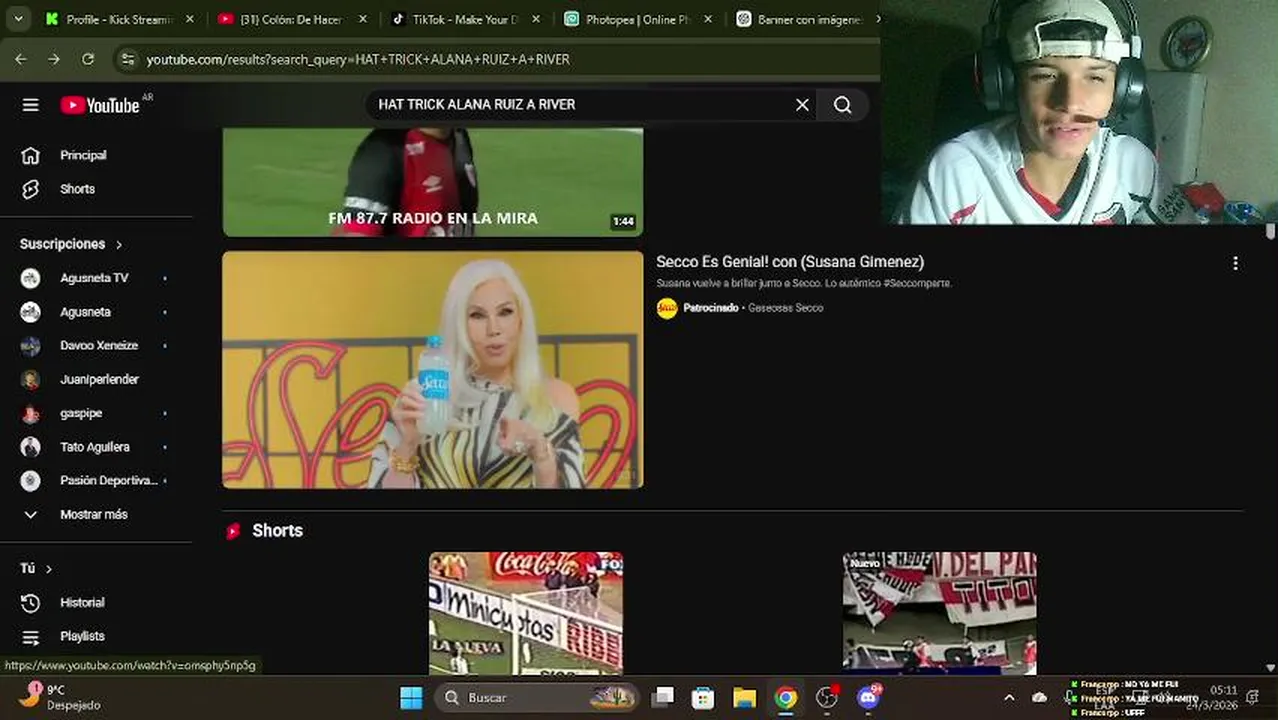The image size is (1278, 720).
Task: Open File Explorer from the taskbar
Action: coord(745,698)
